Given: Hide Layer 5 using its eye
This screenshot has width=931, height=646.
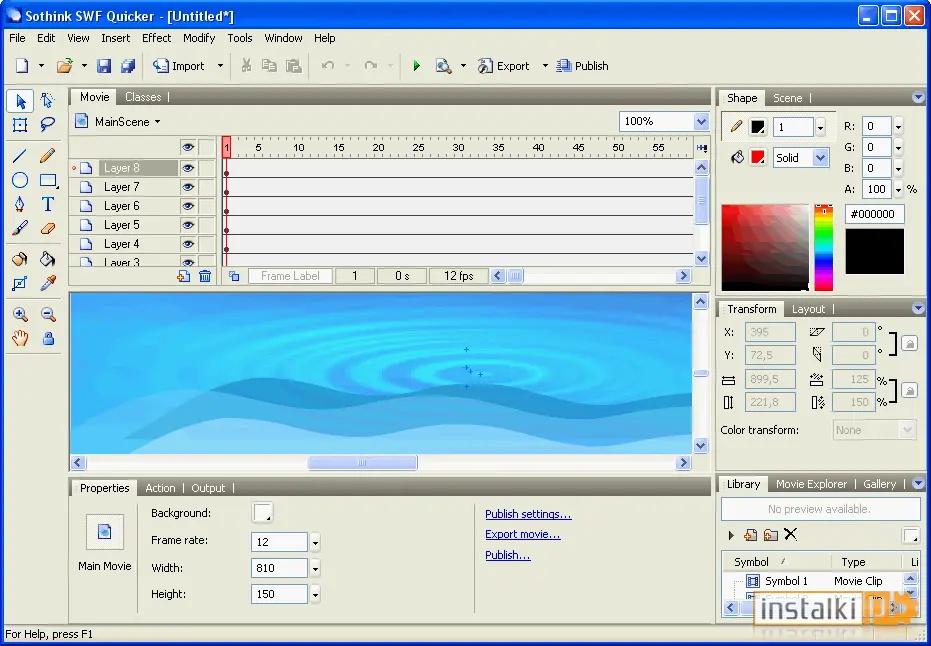Looking at the screenshot, I should pyautogui.click(x=188, y=225).
